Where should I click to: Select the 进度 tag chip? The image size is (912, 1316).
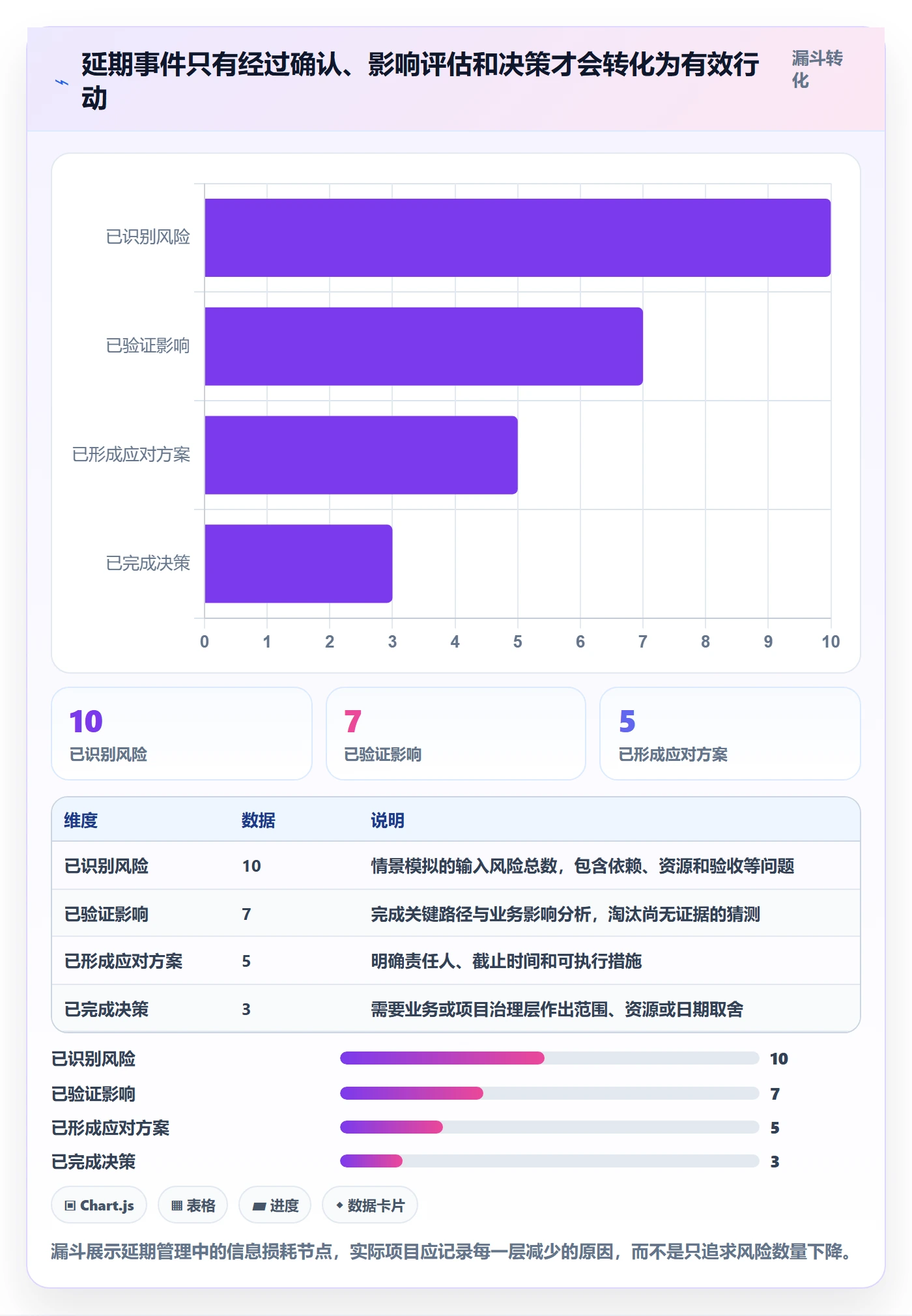pos(275,1205)
